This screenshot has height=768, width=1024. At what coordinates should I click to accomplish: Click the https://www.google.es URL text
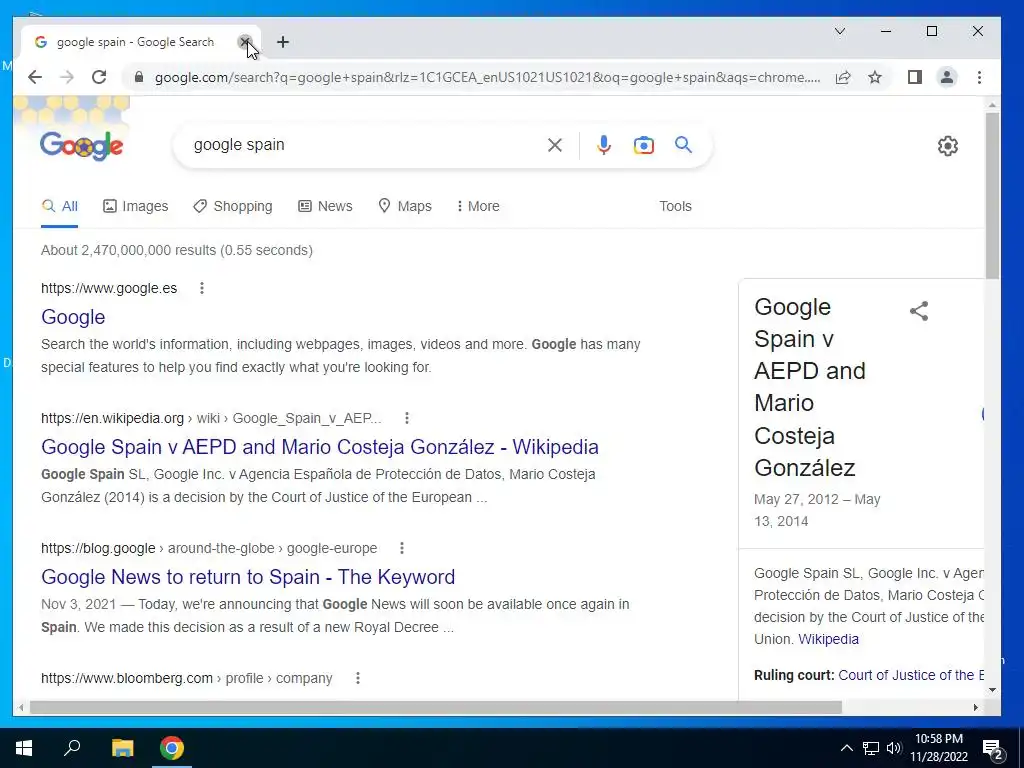[109, 288]
